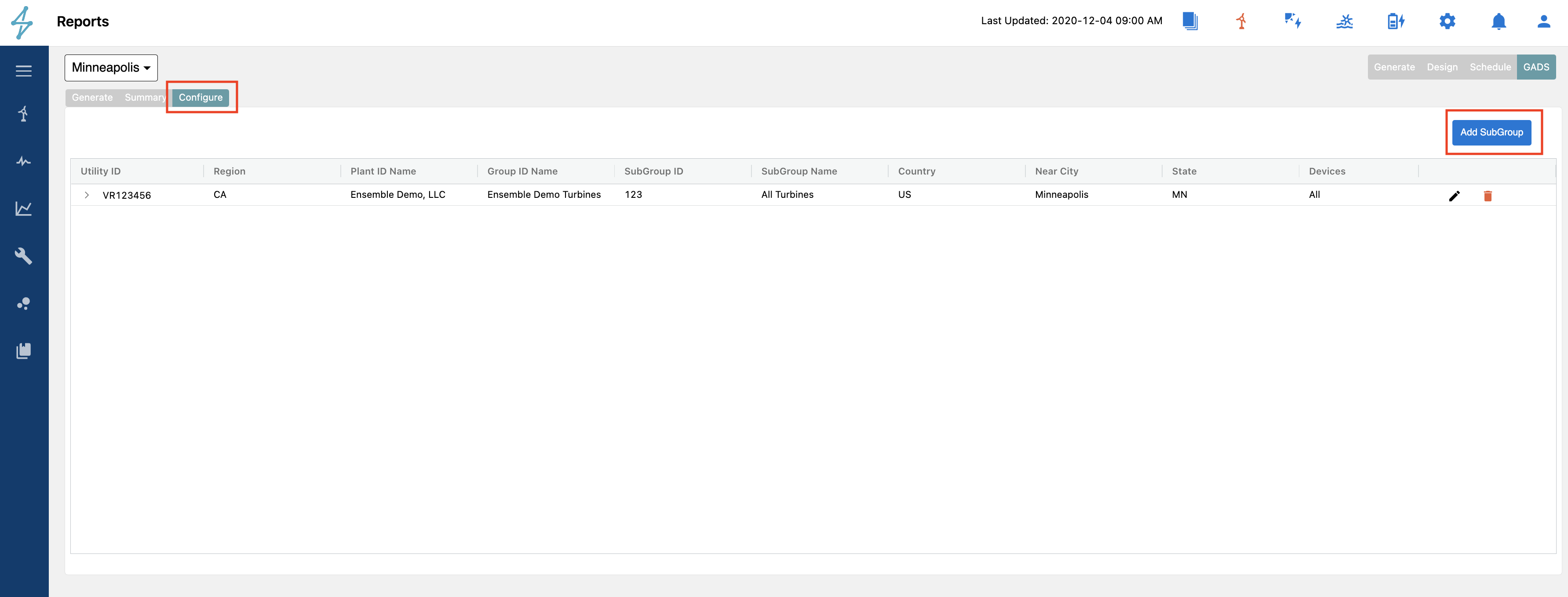Open notifications bell icon

[x=1499, y=22]
